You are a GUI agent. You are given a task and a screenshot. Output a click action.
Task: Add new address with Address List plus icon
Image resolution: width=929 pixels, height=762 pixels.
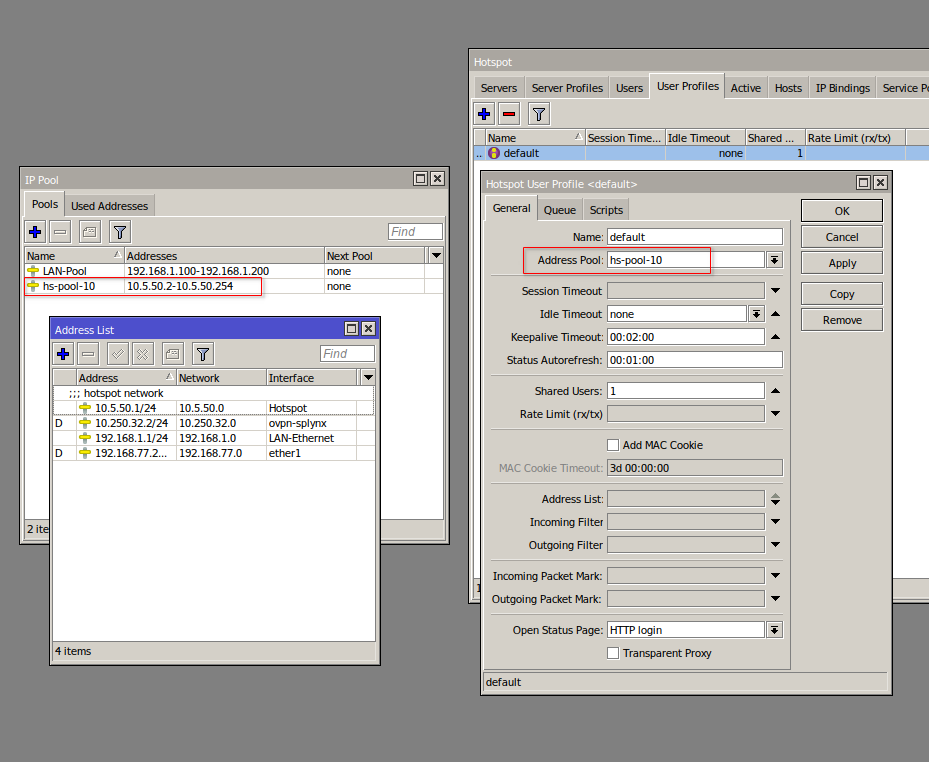(63, 354)
